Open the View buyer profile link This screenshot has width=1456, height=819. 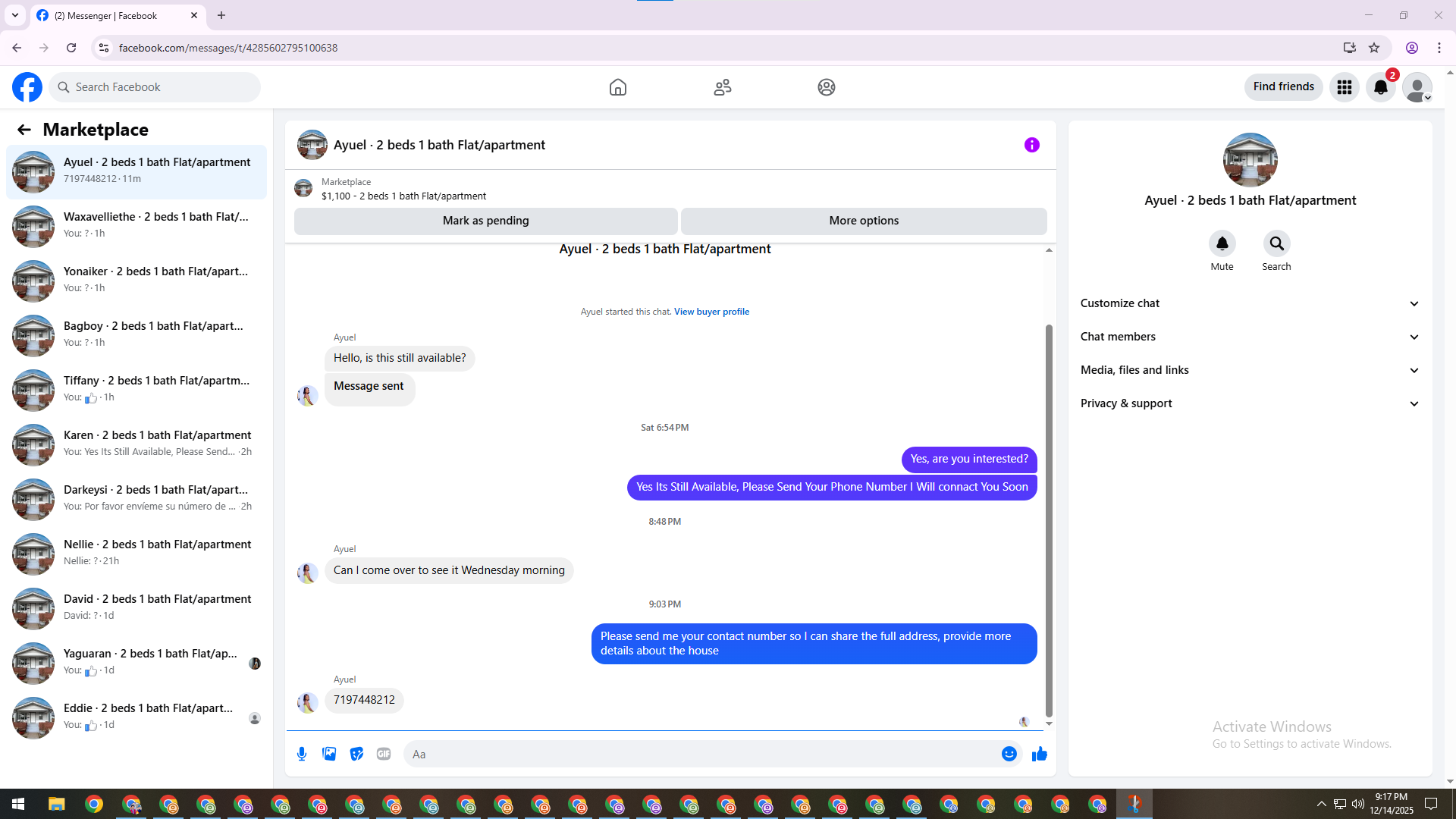pos(711,312)
